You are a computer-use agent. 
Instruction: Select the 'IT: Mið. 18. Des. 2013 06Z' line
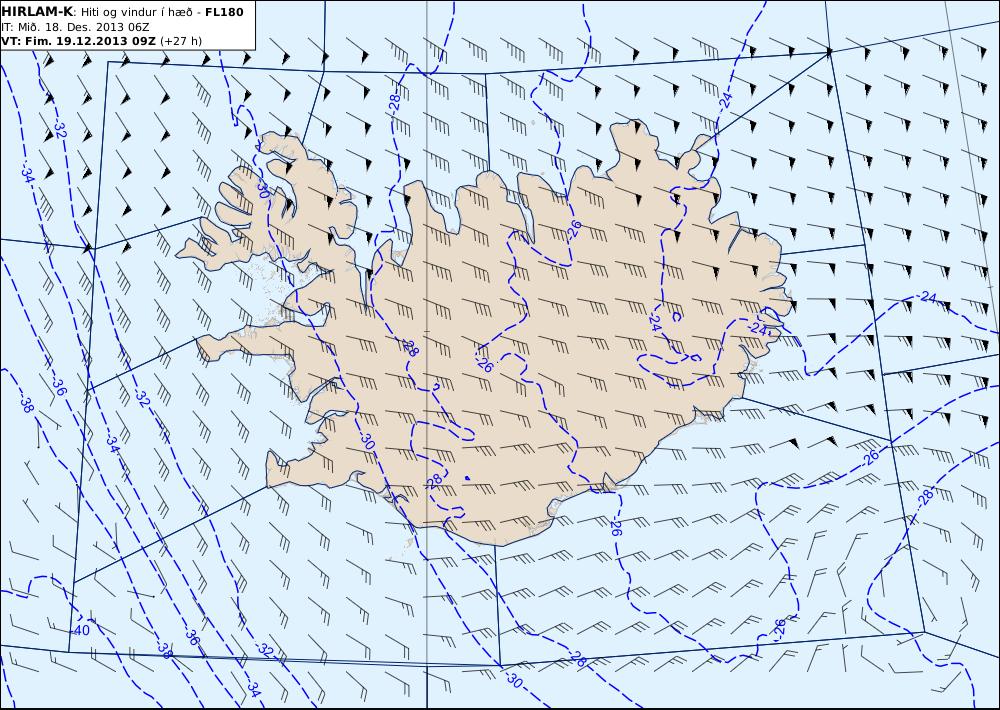click(75, 27)
